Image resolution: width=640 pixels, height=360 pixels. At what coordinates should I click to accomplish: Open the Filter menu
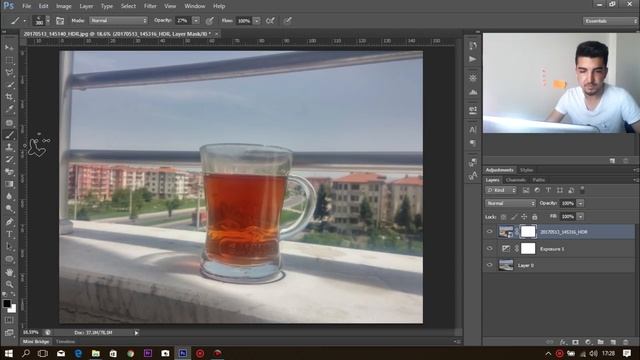[x=150, y=6]
